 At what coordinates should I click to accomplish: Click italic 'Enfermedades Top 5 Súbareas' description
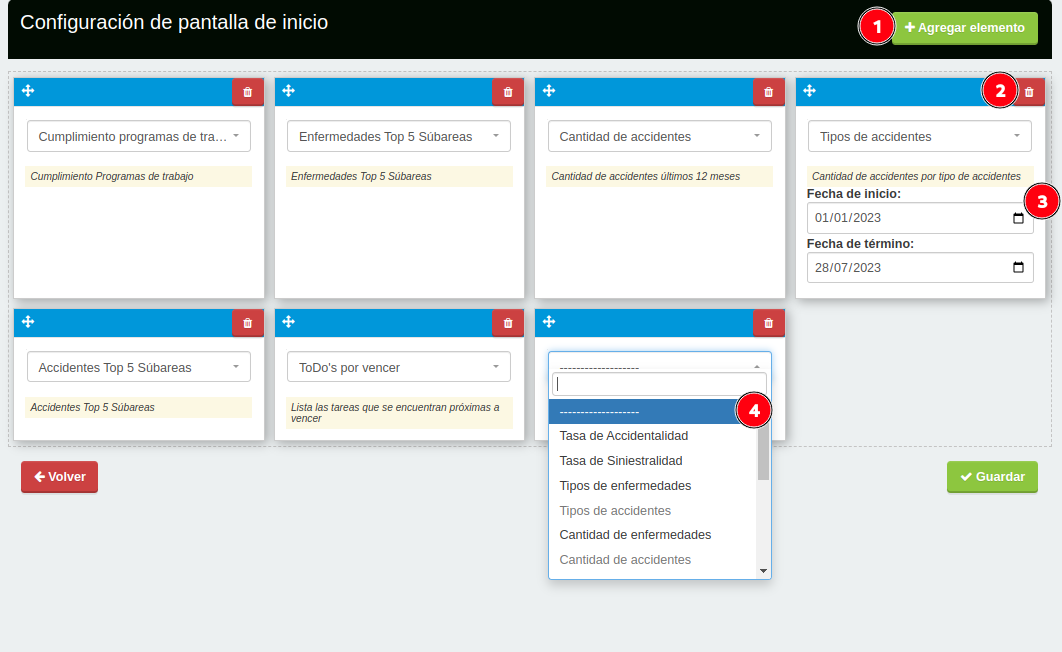[361, 176]
